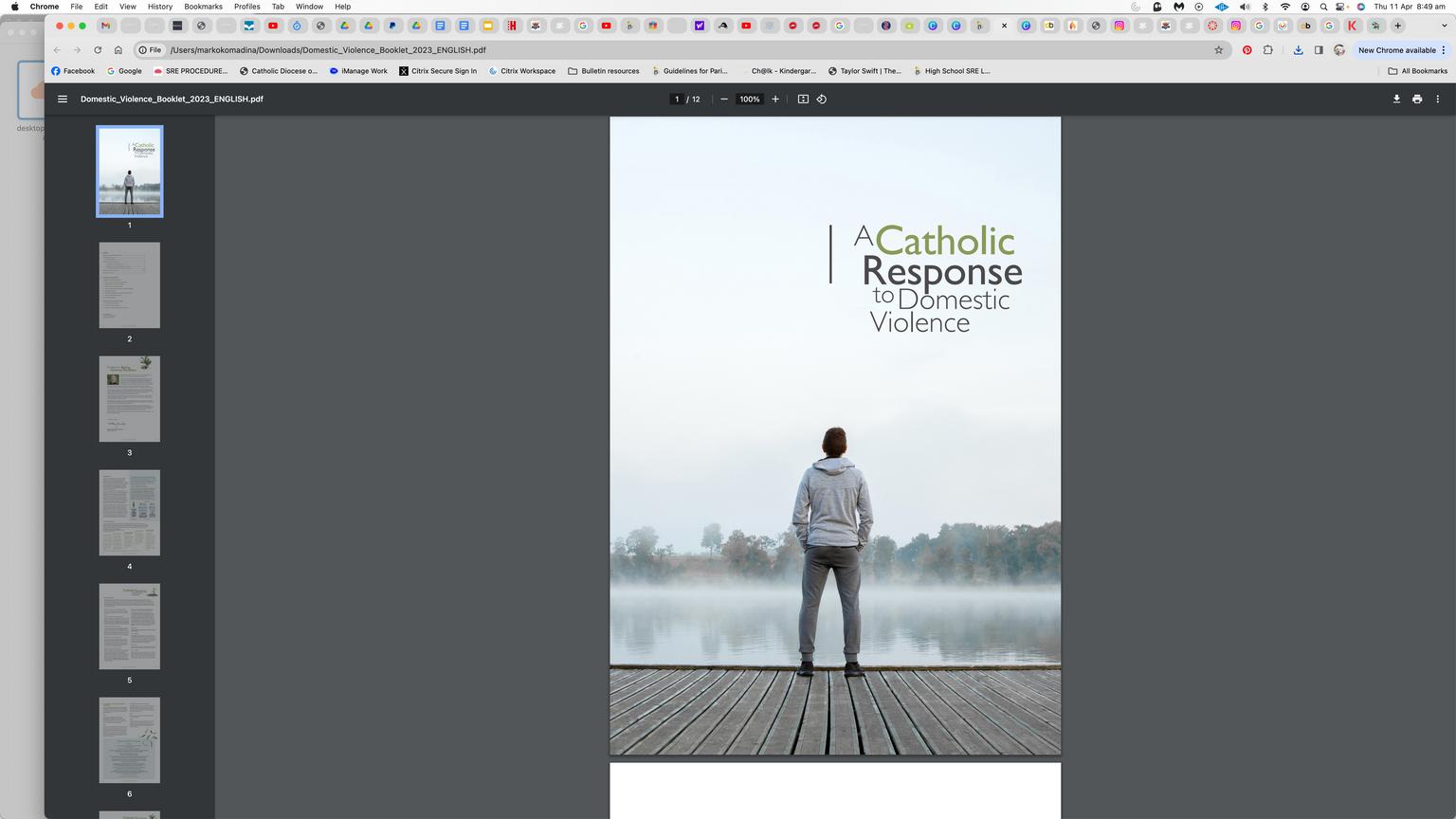1456x819 pixels.
Task: Open the Taylor Swift bookmark
Action: tap(864, 71)
